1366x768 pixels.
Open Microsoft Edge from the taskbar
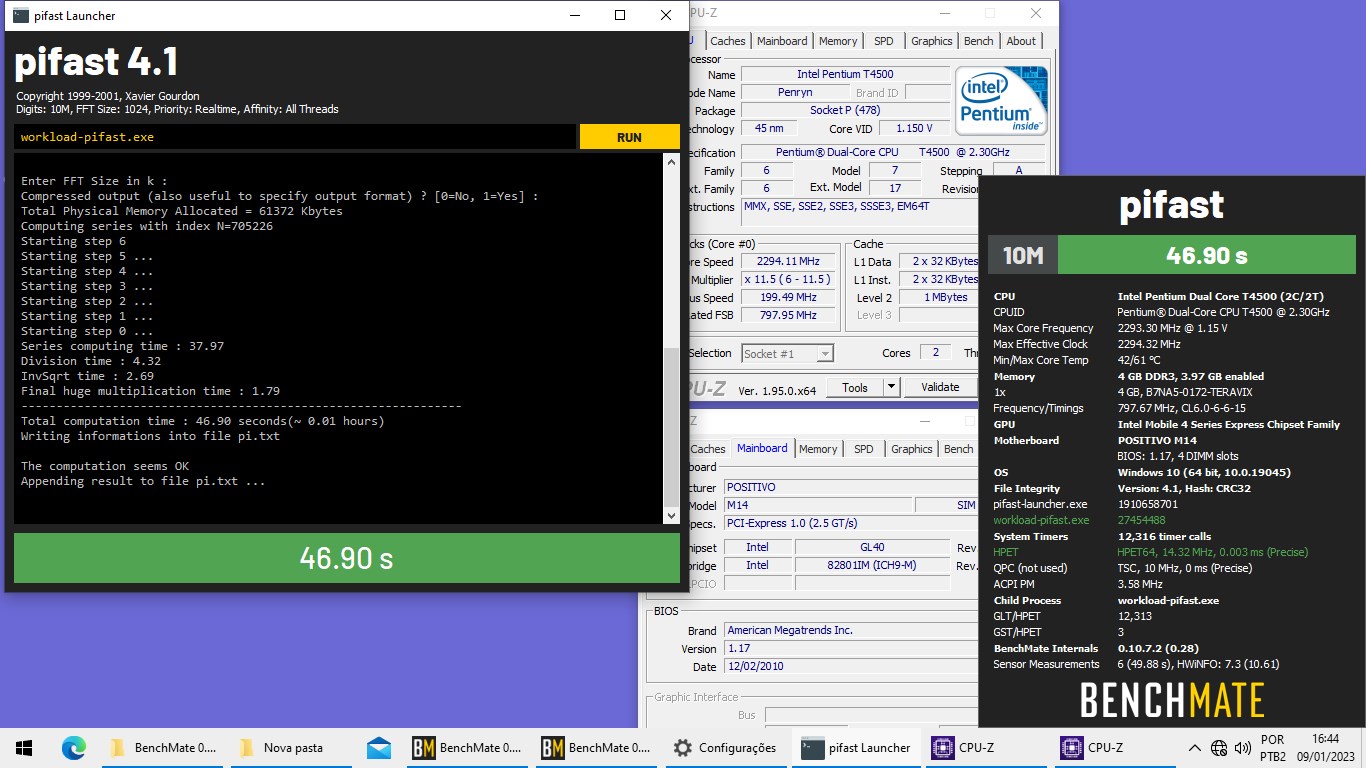pyautogui.click(x=74, y=748)
